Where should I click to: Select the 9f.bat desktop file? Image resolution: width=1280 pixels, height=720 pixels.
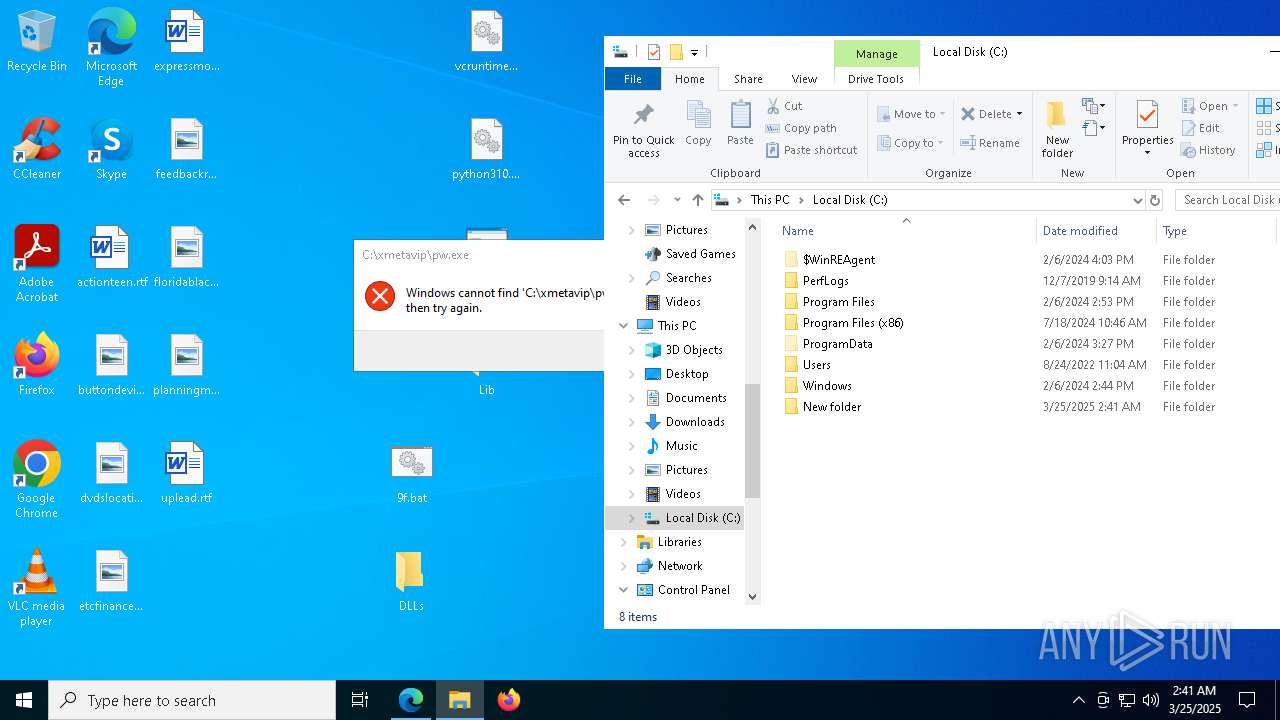point(411,474)
